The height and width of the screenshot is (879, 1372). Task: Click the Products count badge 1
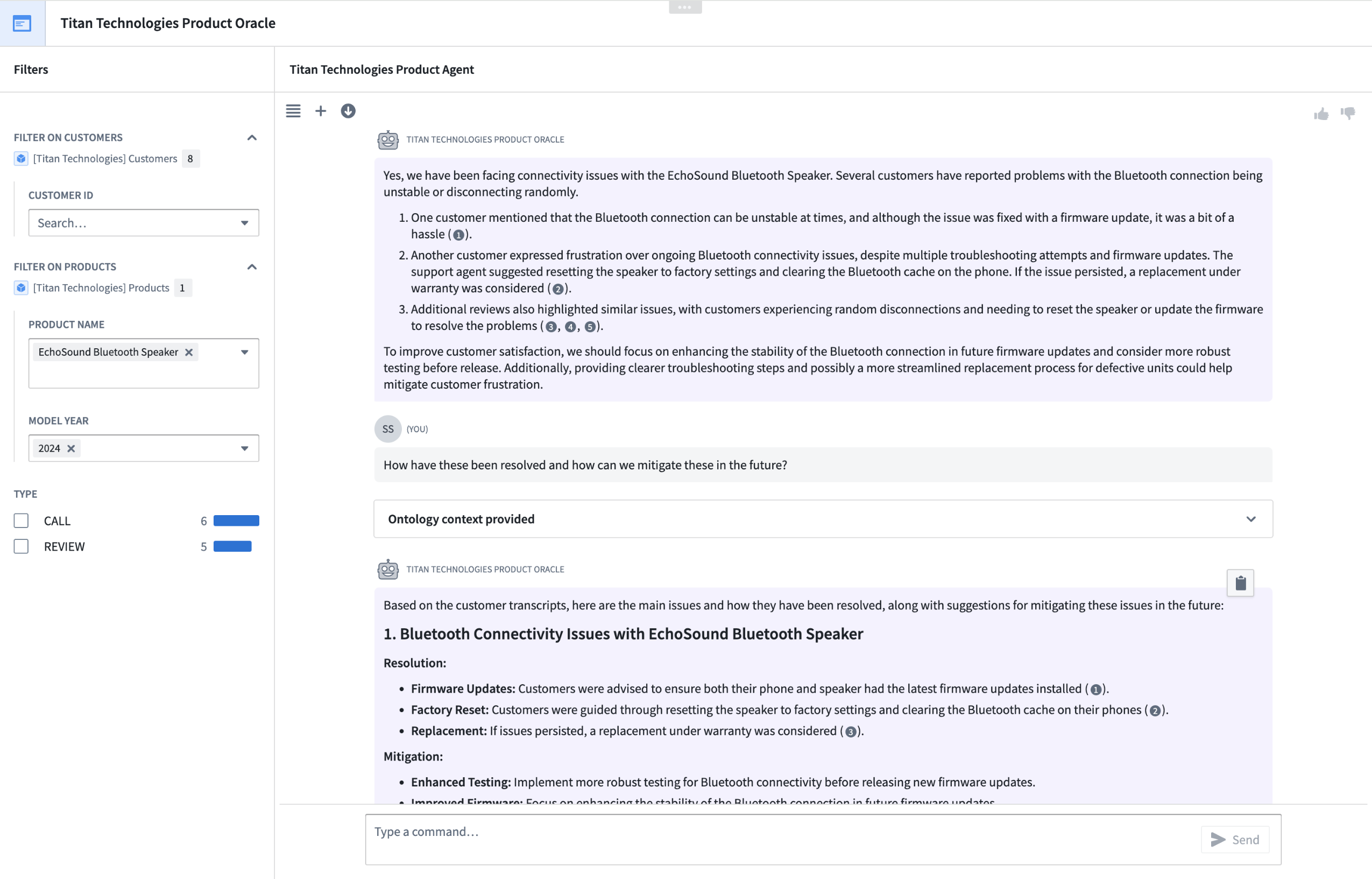[182, 287]
